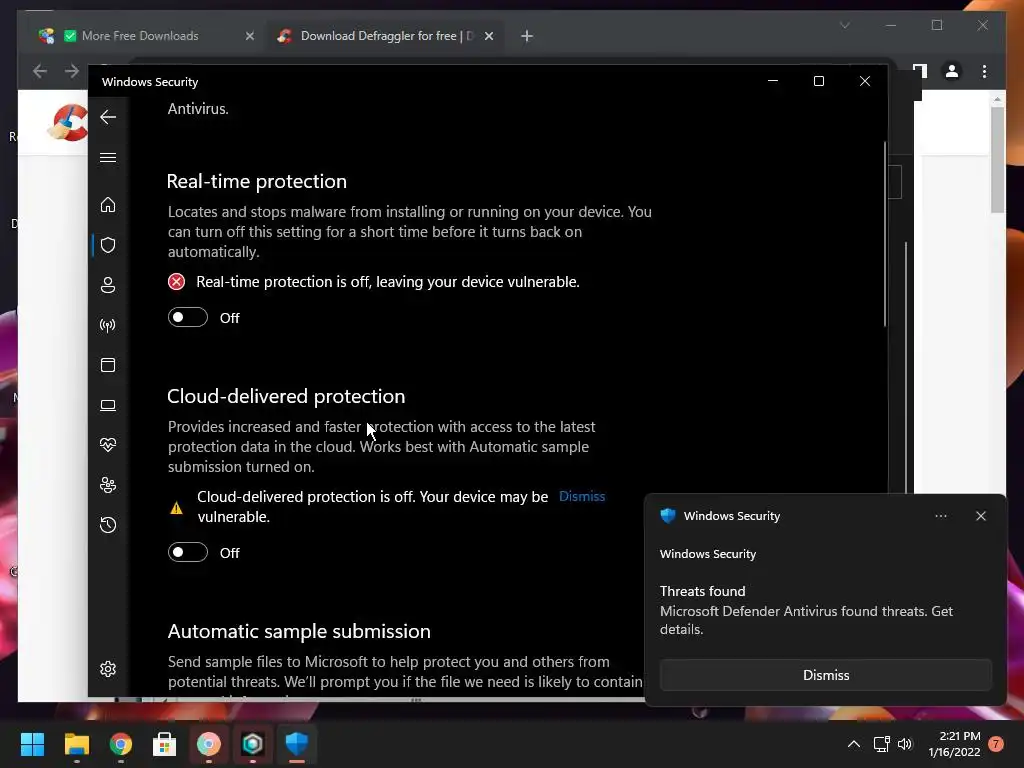Close the Download Defraggler tab
This screenshot has height=768, width=1024.
click(488, 36)
